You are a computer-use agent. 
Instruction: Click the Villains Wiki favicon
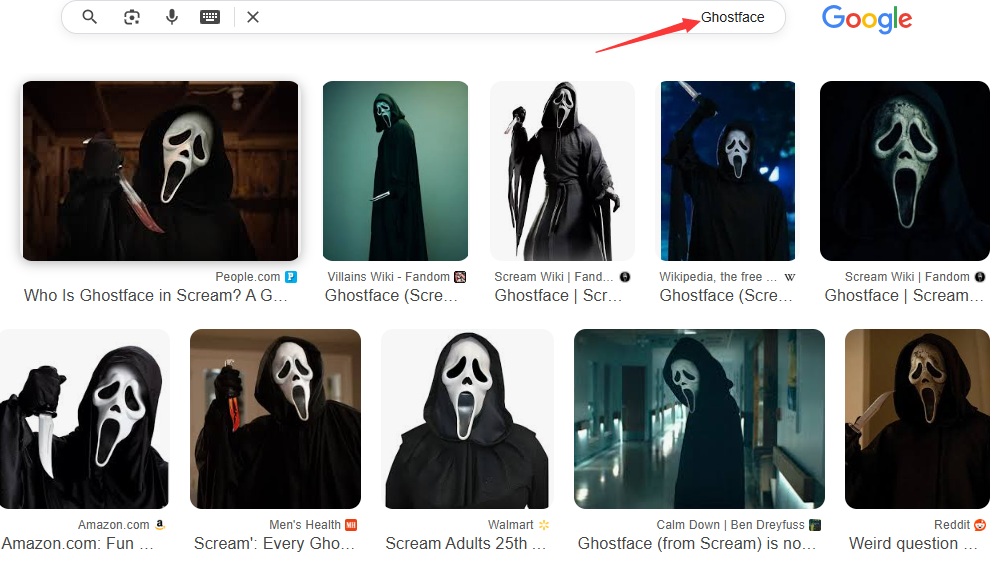(x=460, y=277)
